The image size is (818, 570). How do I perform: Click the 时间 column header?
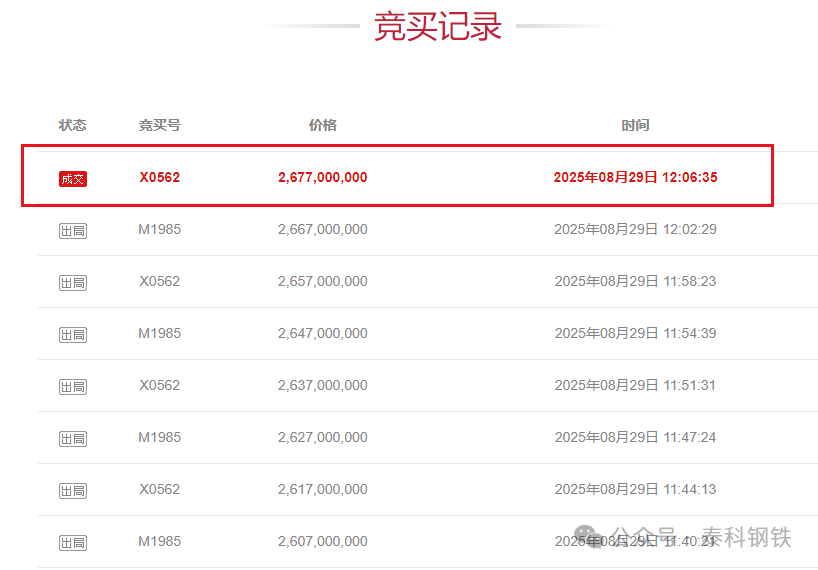click(635, 125)
